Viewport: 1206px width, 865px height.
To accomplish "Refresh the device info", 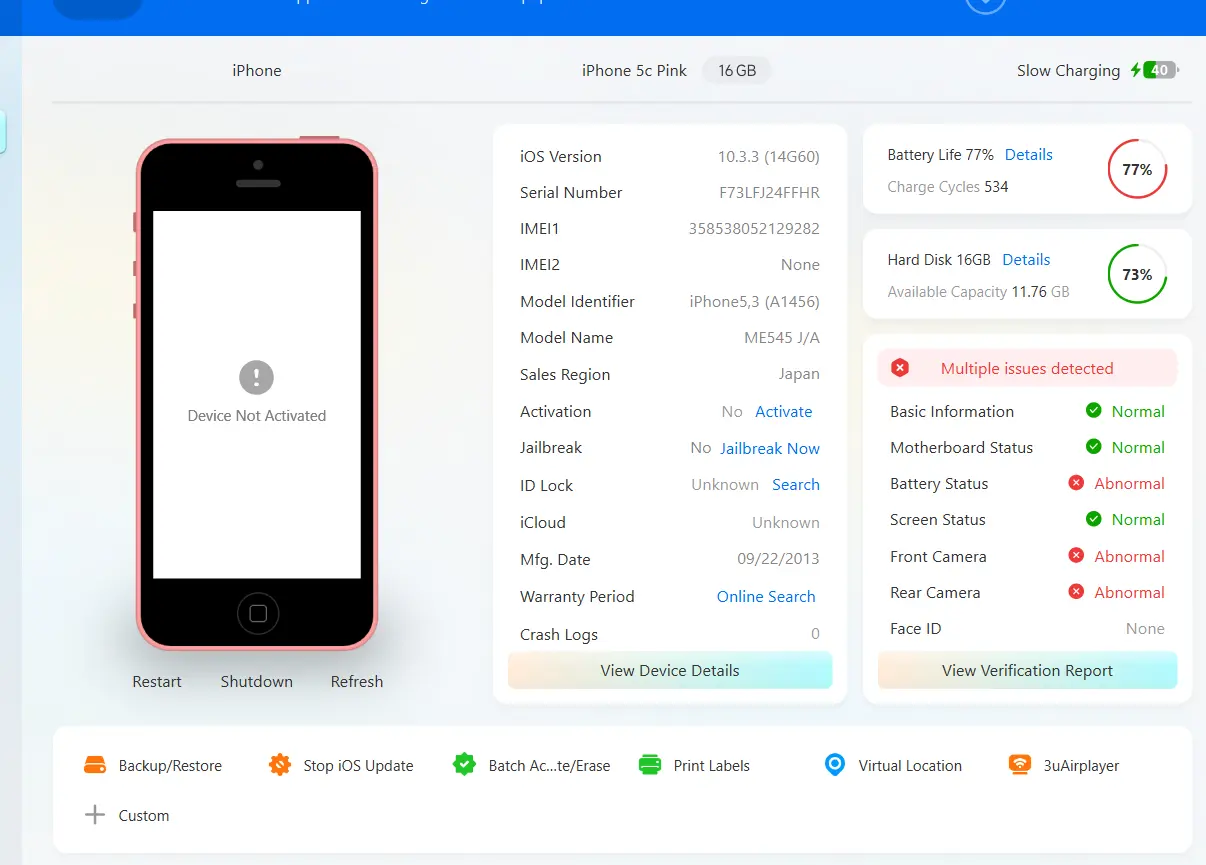I will pyautogui.click(x=357, y=682).
